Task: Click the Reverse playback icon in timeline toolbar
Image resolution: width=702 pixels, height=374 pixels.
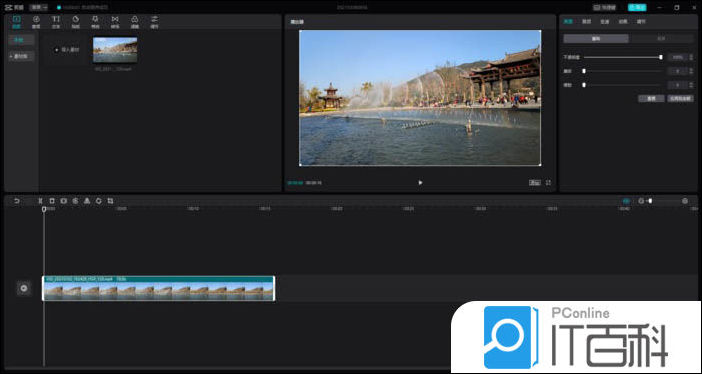Action: [x=75, y=201]
